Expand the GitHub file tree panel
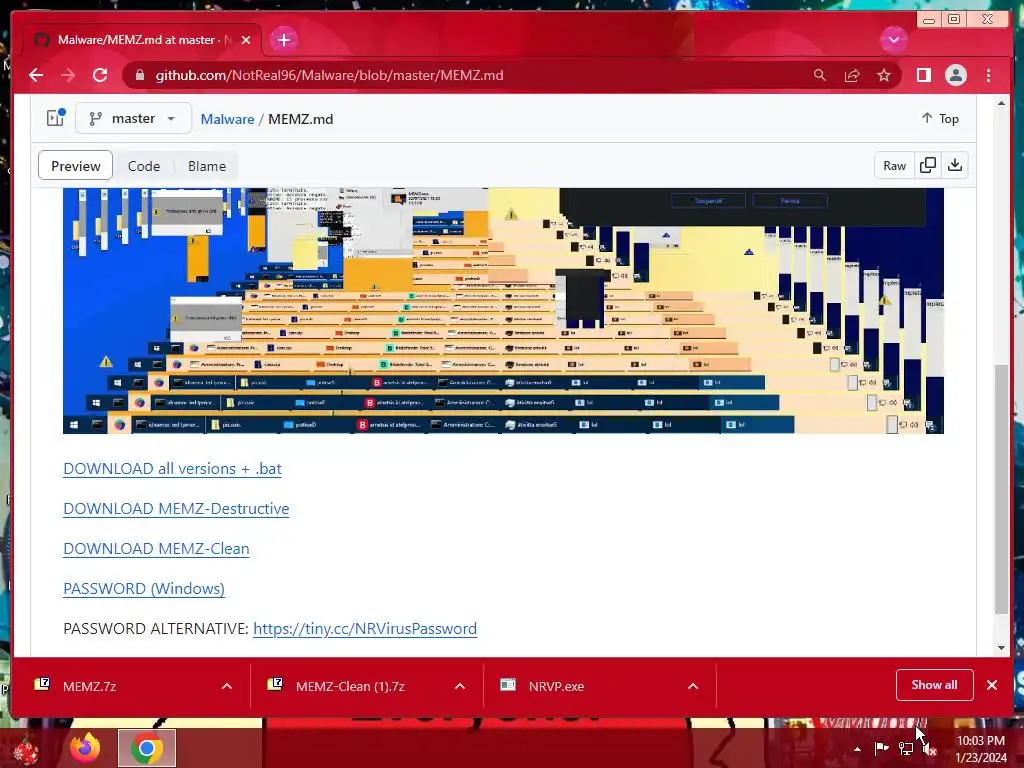The height and width of the screenshot is (768, 1024). click(56, 118)
